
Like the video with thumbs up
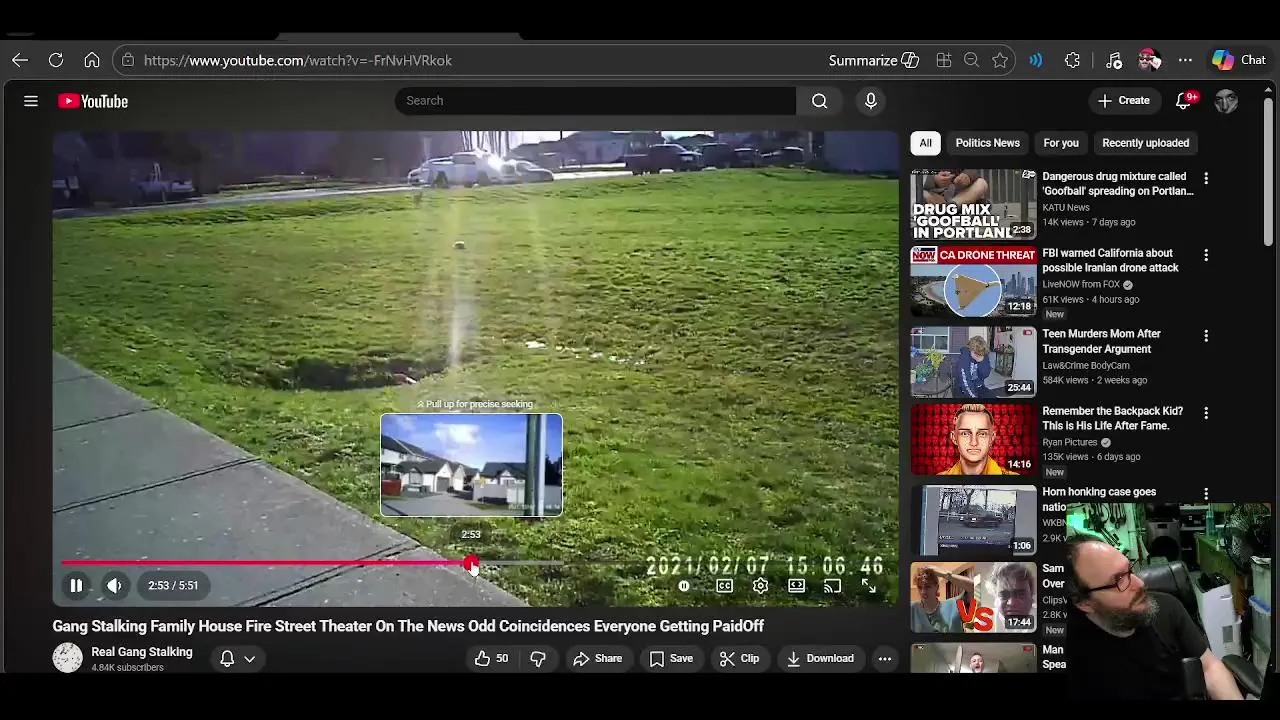(491, 658)
